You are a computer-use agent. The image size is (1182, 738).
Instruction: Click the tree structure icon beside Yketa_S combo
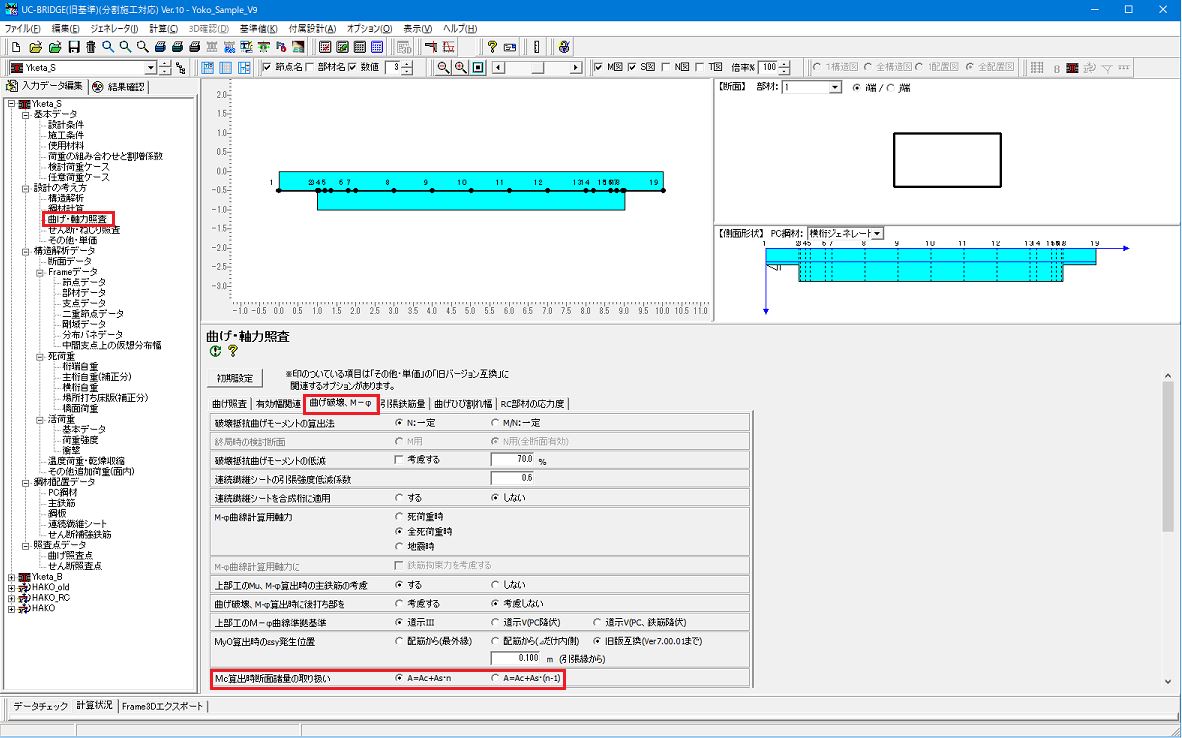[181, 68]
